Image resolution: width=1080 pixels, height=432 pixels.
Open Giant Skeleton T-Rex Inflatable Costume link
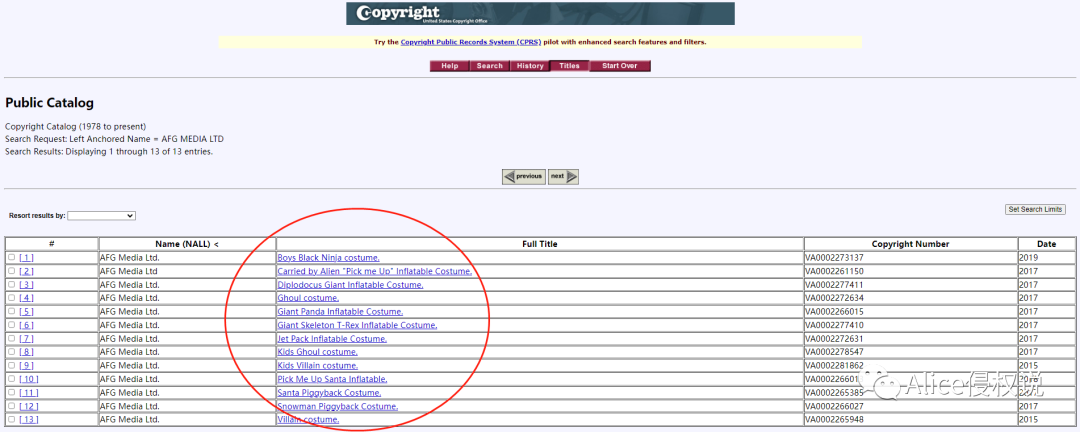pyautogui.click(x=357, y=325)
